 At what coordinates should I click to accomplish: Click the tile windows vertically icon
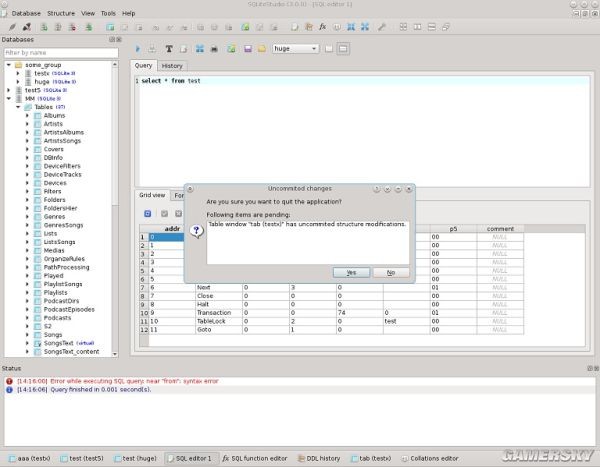point(432,27)
